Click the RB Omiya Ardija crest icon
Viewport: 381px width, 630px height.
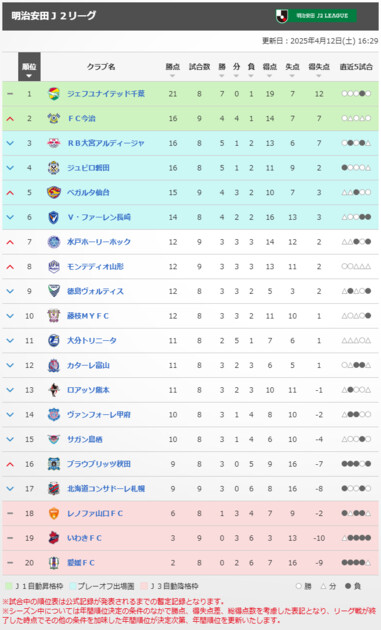click(x=54, y=143)
